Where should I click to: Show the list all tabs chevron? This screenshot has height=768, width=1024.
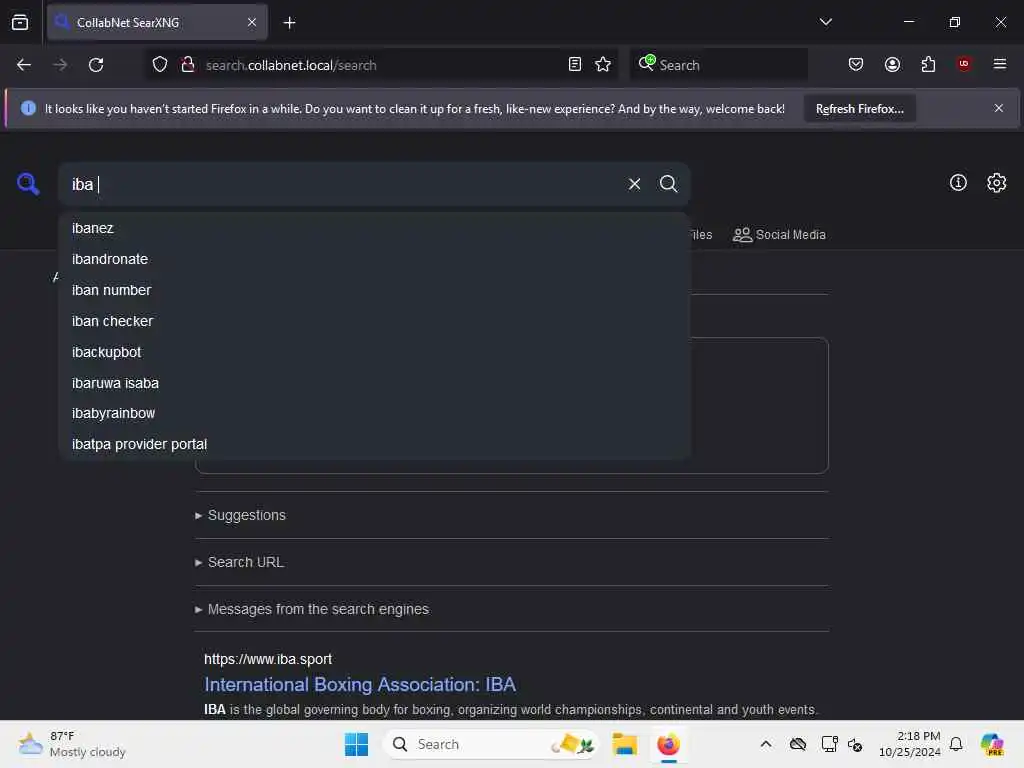[825, 22]
